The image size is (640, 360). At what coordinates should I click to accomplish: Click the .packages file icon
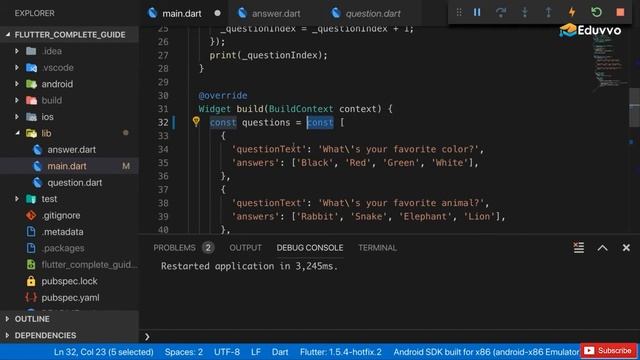(31, 248)
